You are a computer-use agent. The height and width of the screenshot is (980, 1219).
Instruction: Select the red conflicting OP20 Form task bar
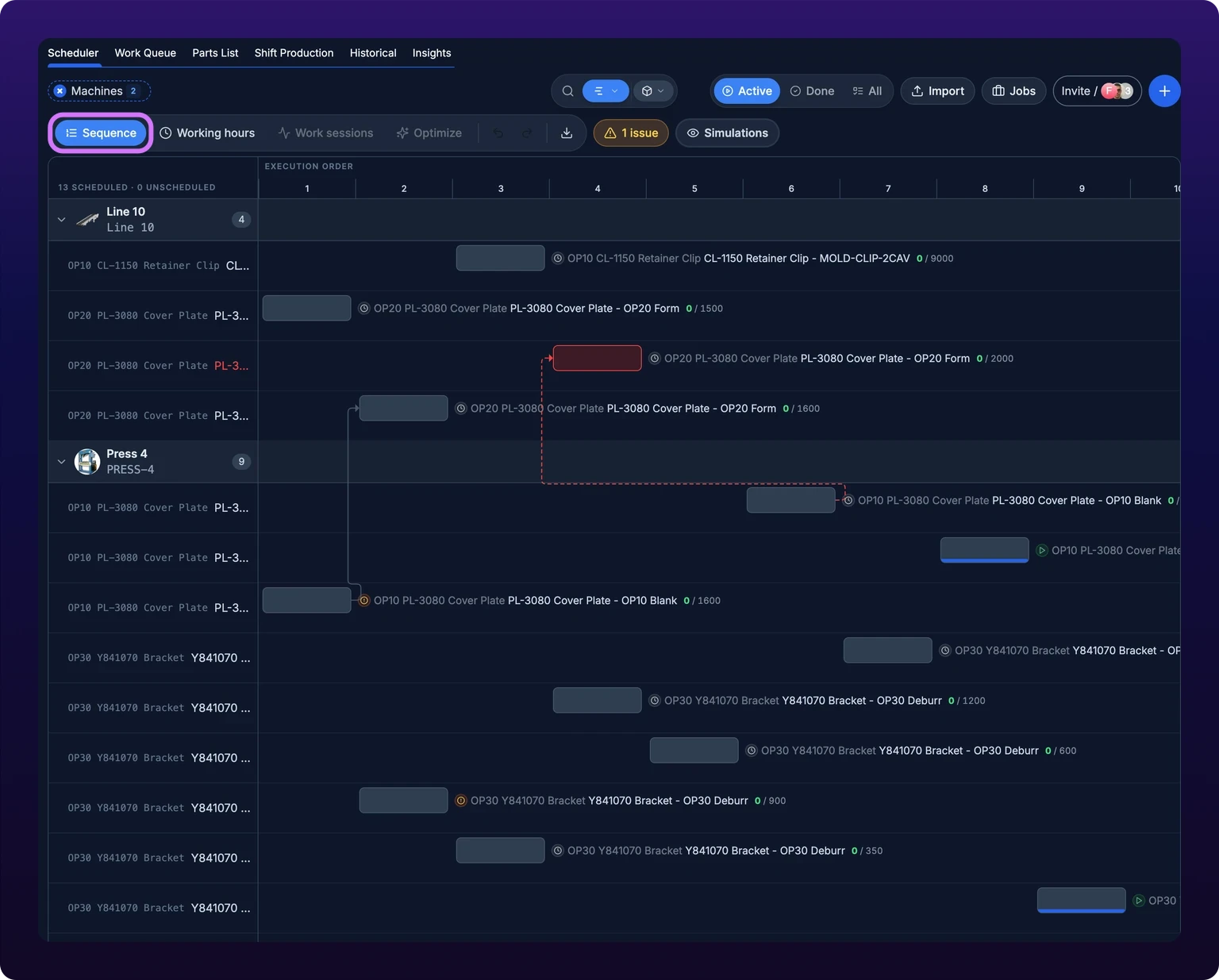click(x=597, y=358)
